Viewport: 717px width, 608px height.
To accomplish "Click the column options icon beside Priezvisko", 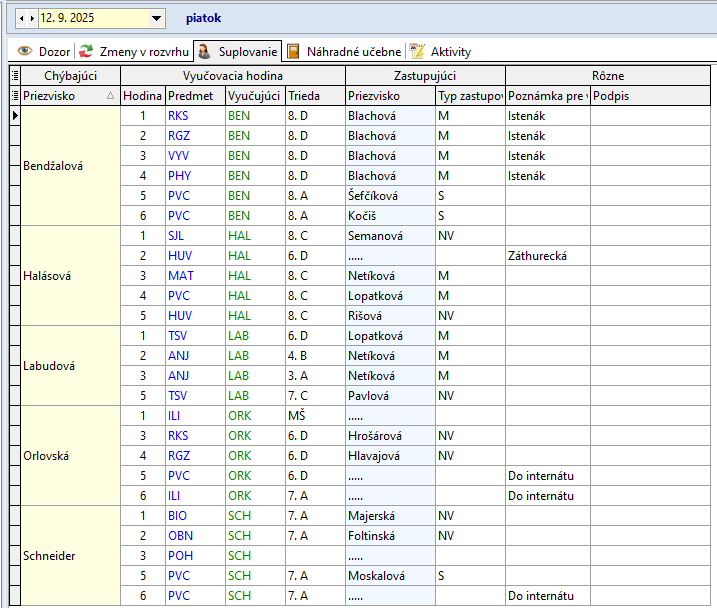I will [x=15, y=96].
